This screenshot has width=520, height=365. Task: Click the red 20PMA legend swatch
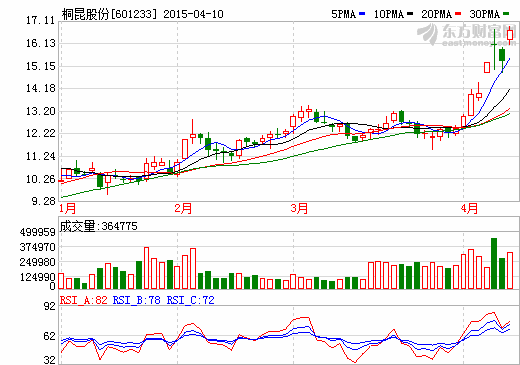tap(458, 14)
